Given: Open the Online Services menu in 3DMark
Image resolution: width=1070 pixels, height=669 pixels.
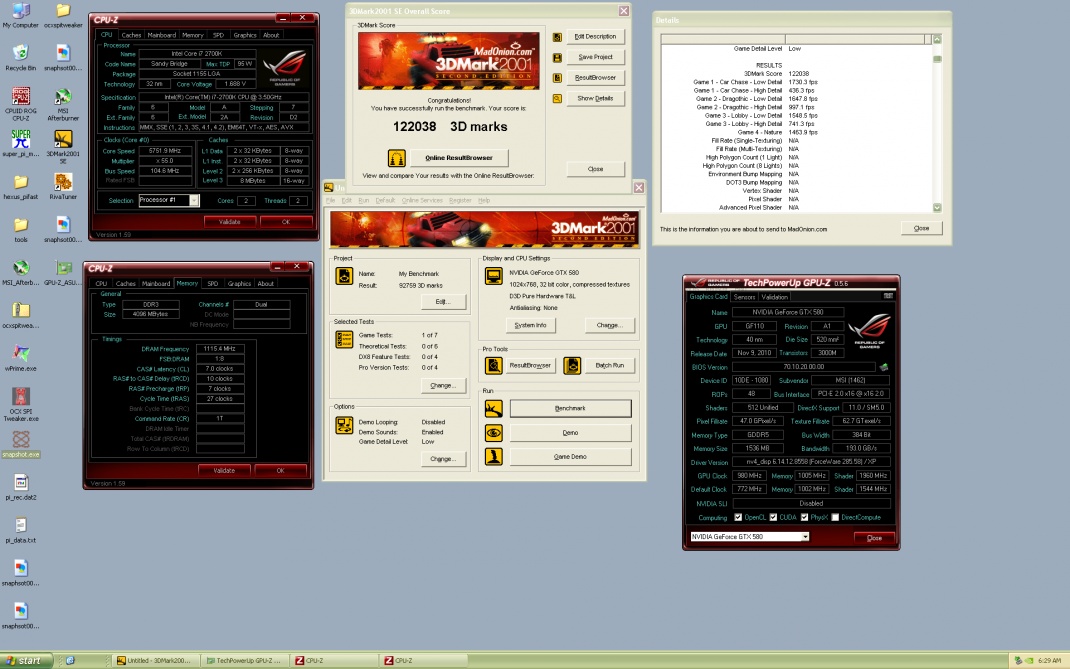Looking at the screenshot, I should [422, 201].
